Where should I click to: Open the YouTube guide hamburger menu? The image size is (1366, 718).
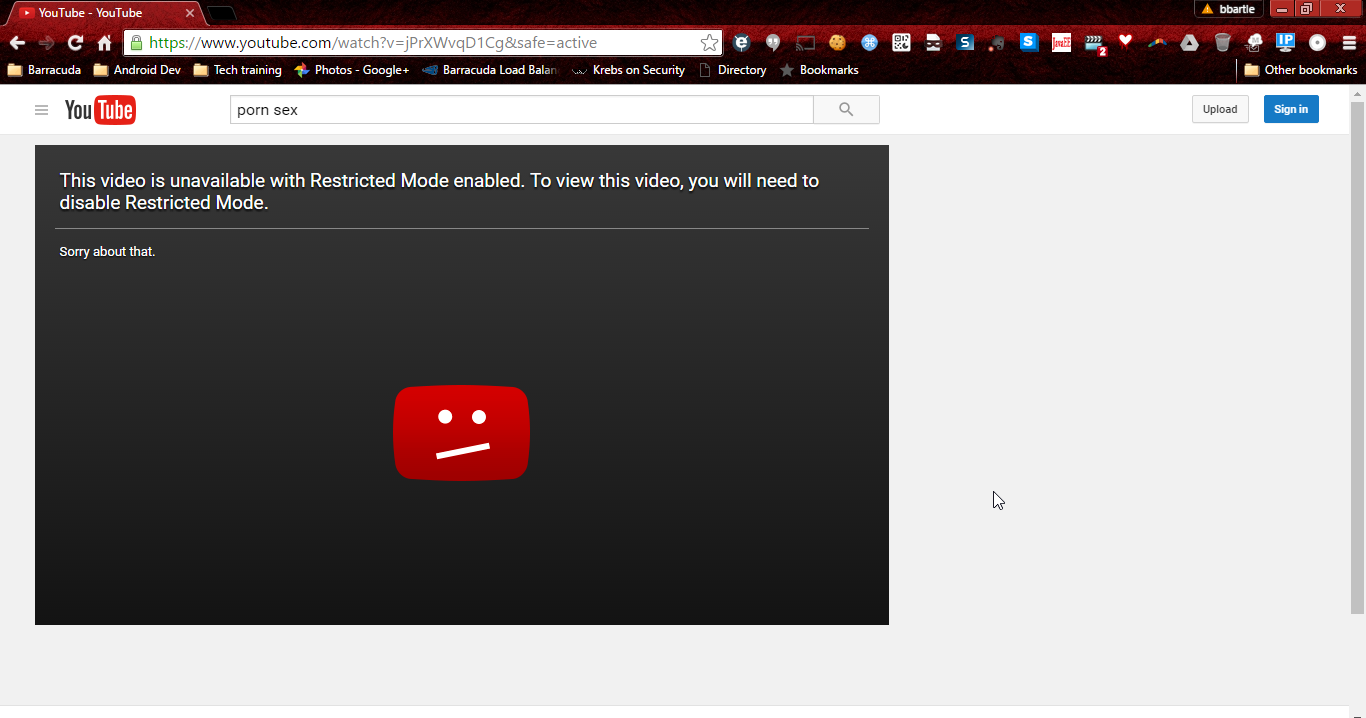[x=41, y=110]
